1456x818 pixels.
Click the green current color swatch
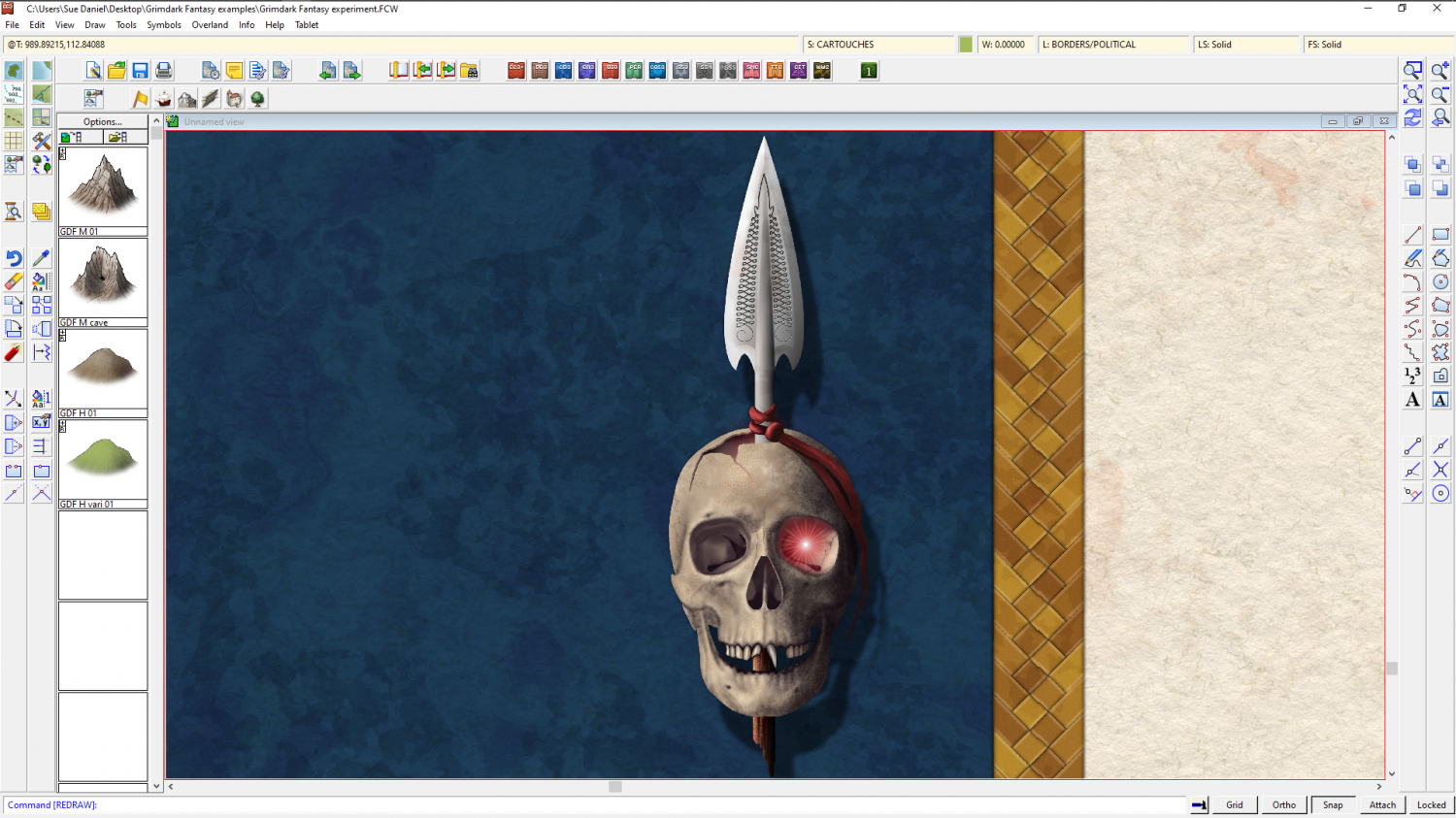tap(966, 45)
